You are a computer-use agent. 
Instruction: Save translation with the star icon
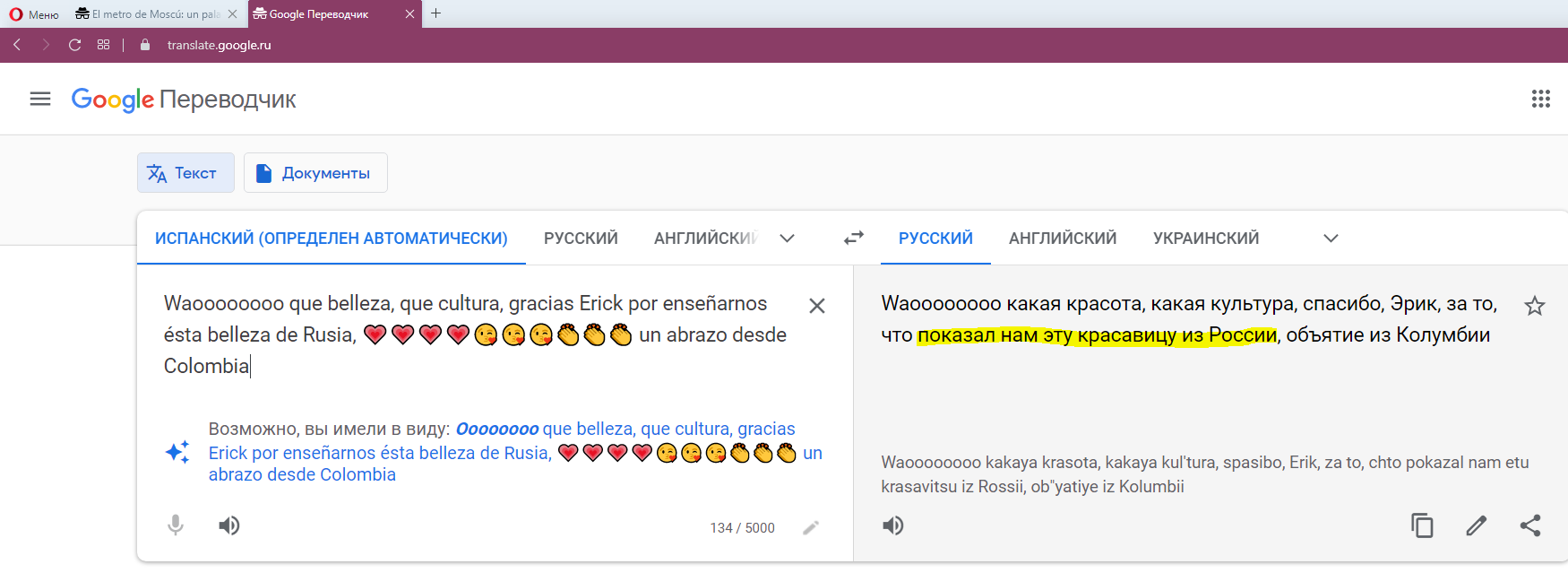click(1535, 306)
